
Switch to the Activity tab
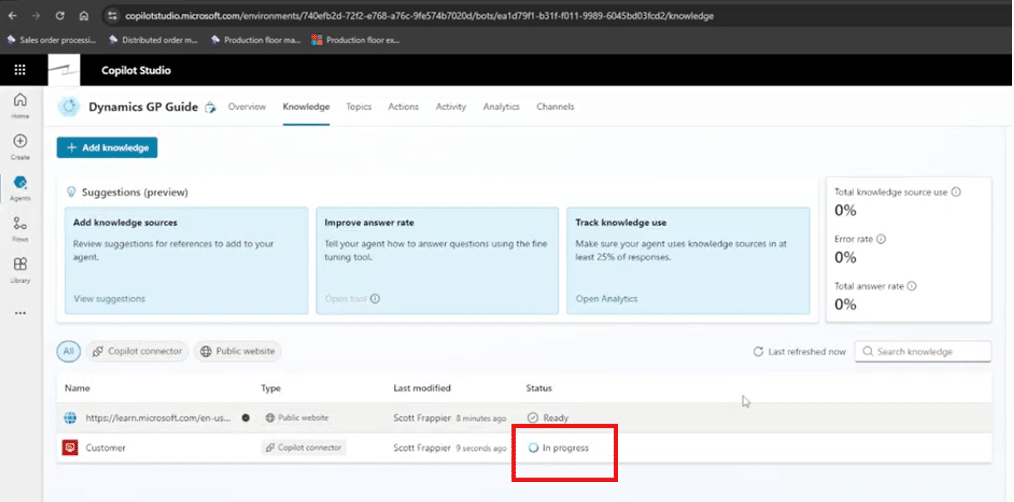(451, 107)
